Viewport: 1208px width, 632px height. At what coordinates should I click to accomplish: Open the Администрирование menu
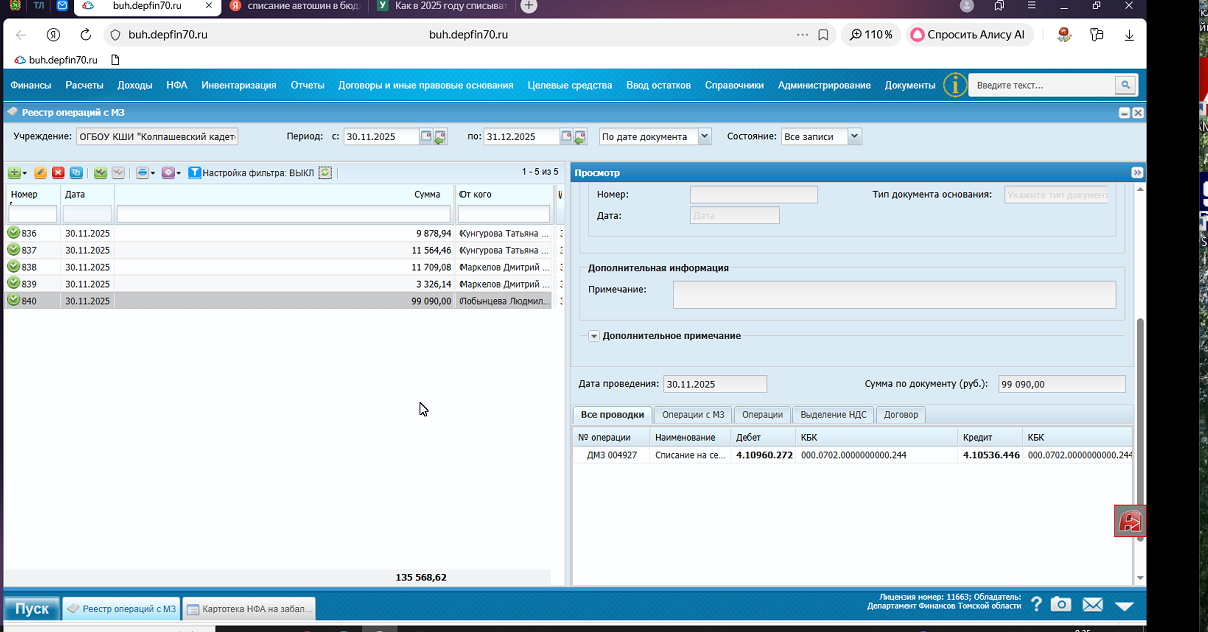[824, 85]
